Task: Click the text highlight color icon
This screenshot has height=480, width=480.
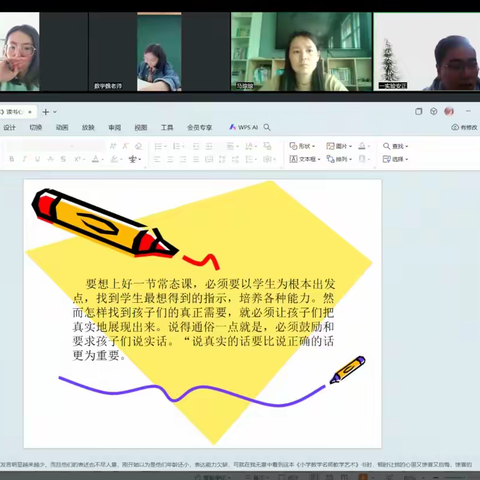Action: [114, 159]
